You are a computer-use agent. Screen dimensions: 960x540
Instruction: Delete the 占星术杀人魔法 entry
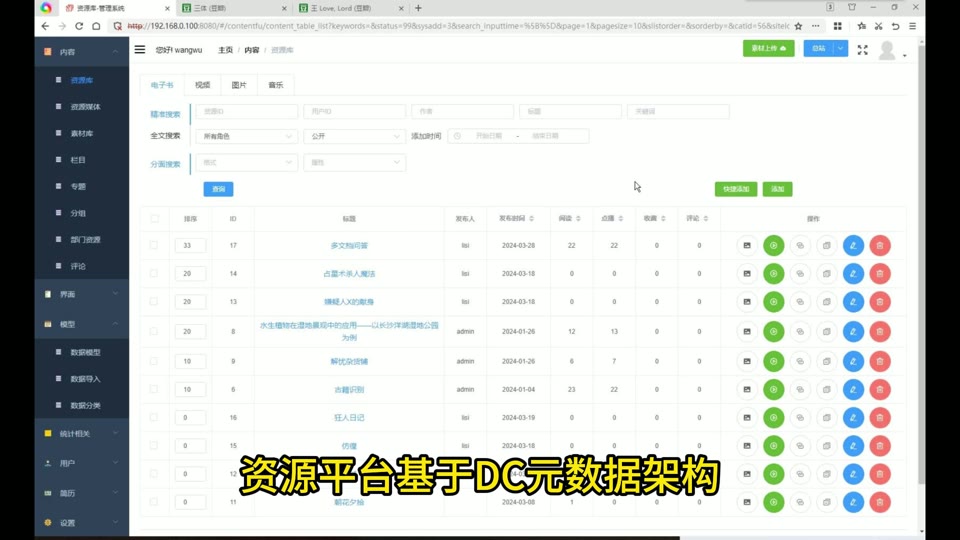coord(880,274)
